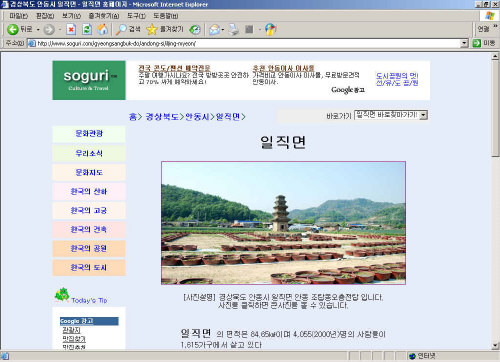The height and width of the screenshot is (362, 500).
Task: Click the Edit page toolbar icon
Action: click(249, 30)
